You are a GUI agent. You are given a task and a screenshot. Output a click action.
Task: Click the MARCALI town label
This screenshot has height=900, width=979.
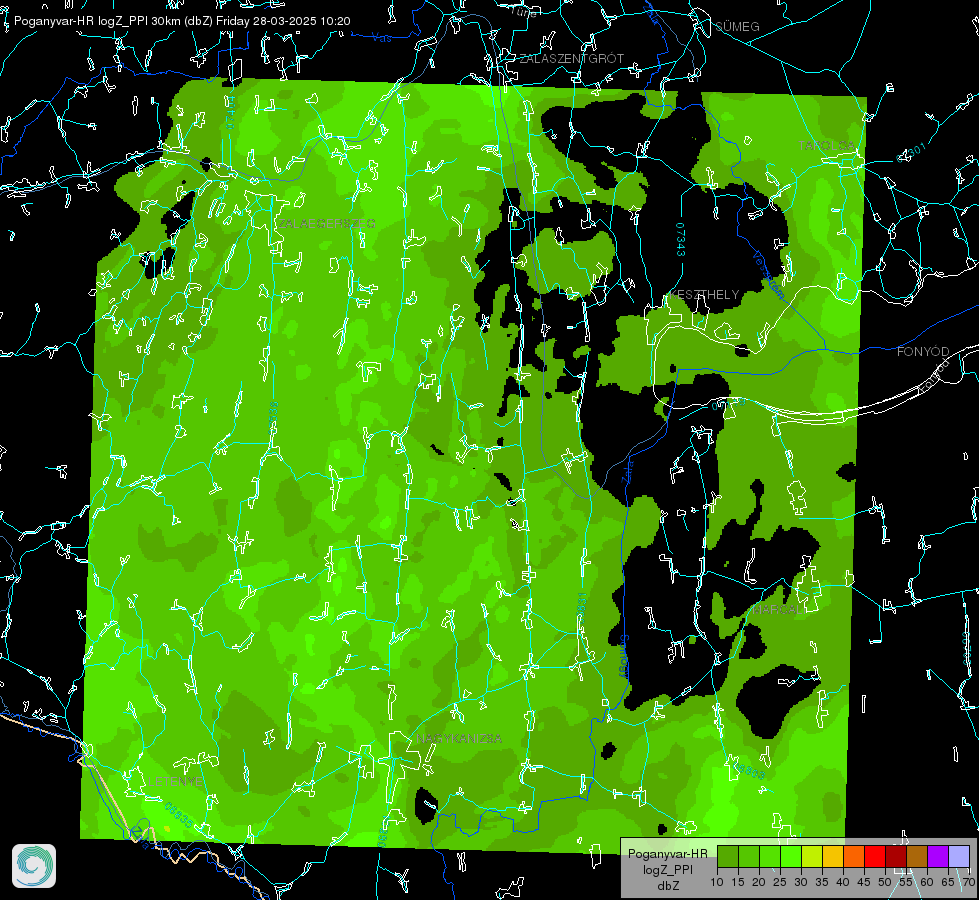777,609
